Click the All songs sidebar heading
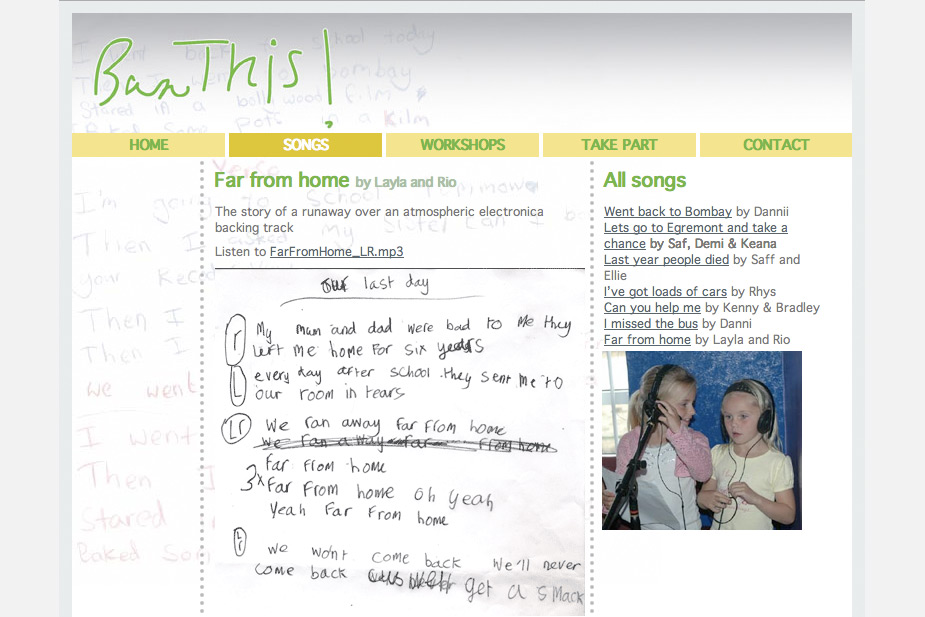 pos(645,181)
